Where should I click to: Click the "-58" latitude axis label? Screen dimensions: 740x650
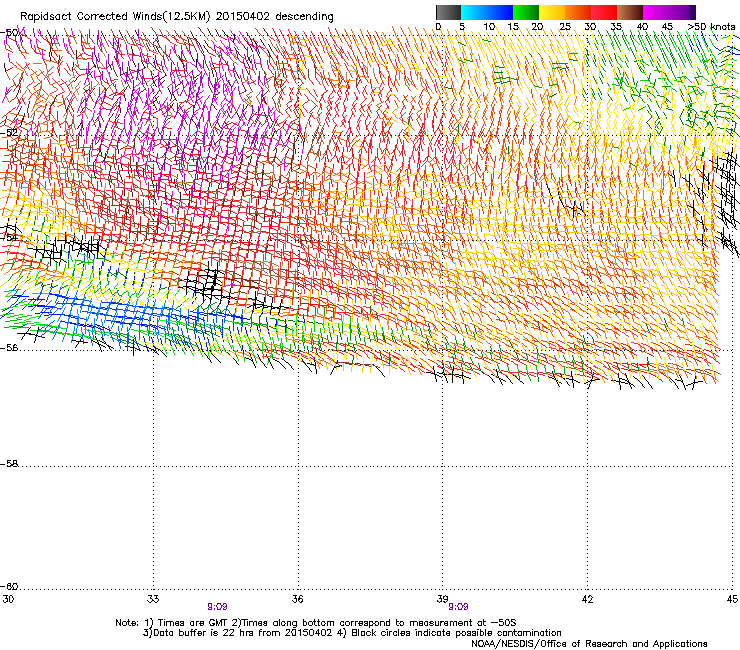[x=9, y=464]
